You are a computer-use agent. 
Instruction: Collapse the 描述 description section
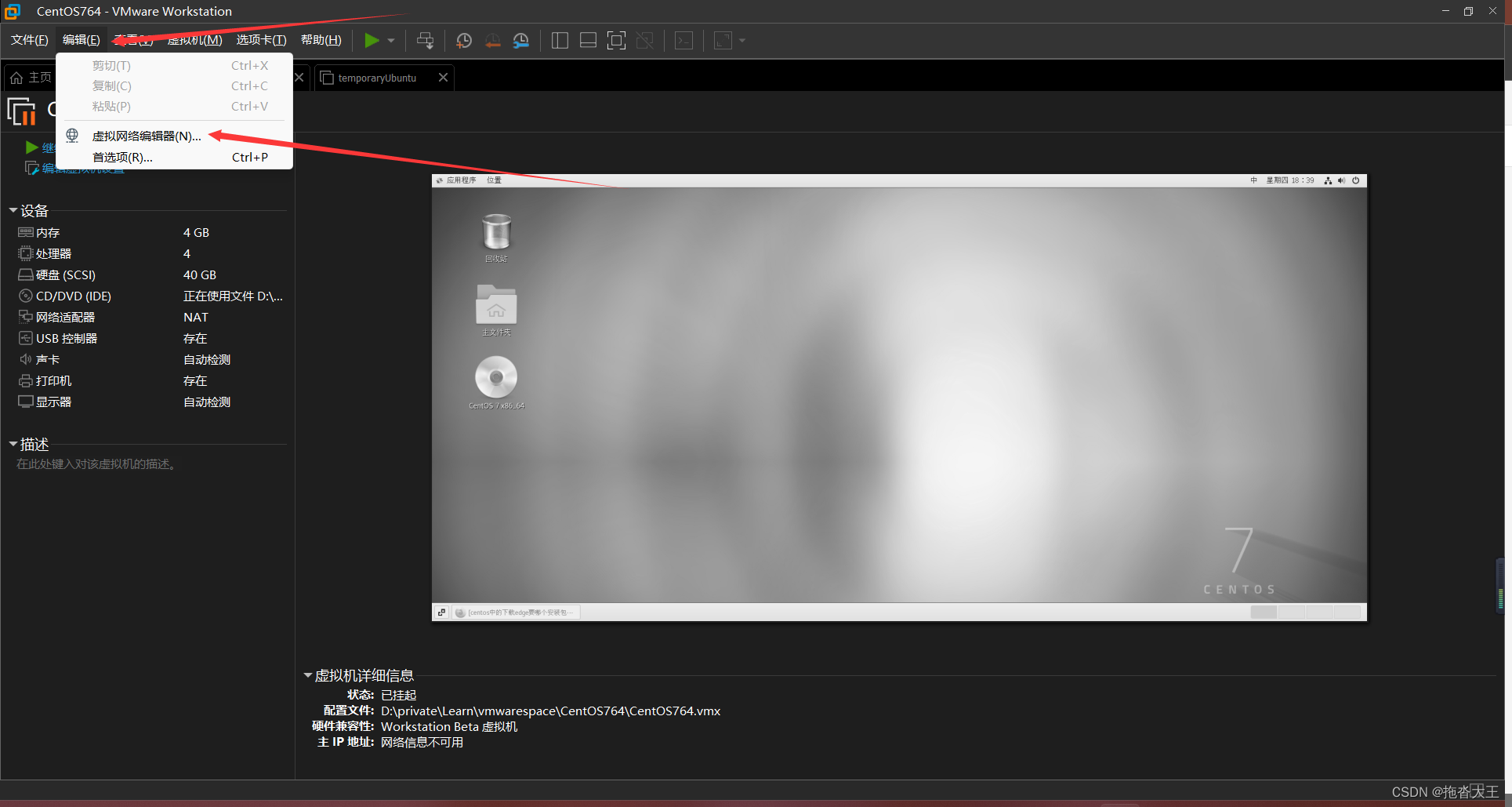(x=13, y=444)
